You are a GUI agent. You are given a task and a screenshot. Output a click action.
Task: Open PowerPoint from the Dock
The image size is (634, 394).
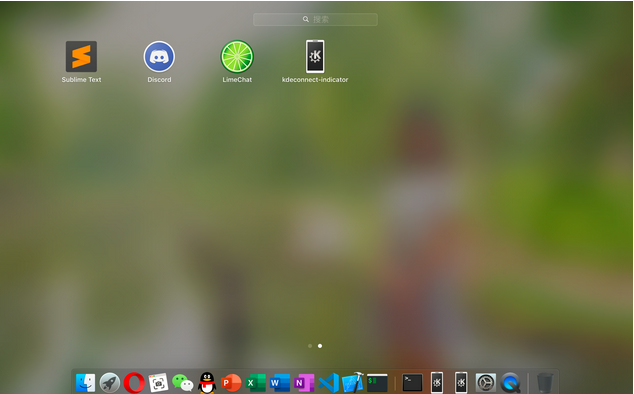click(231, 382)
